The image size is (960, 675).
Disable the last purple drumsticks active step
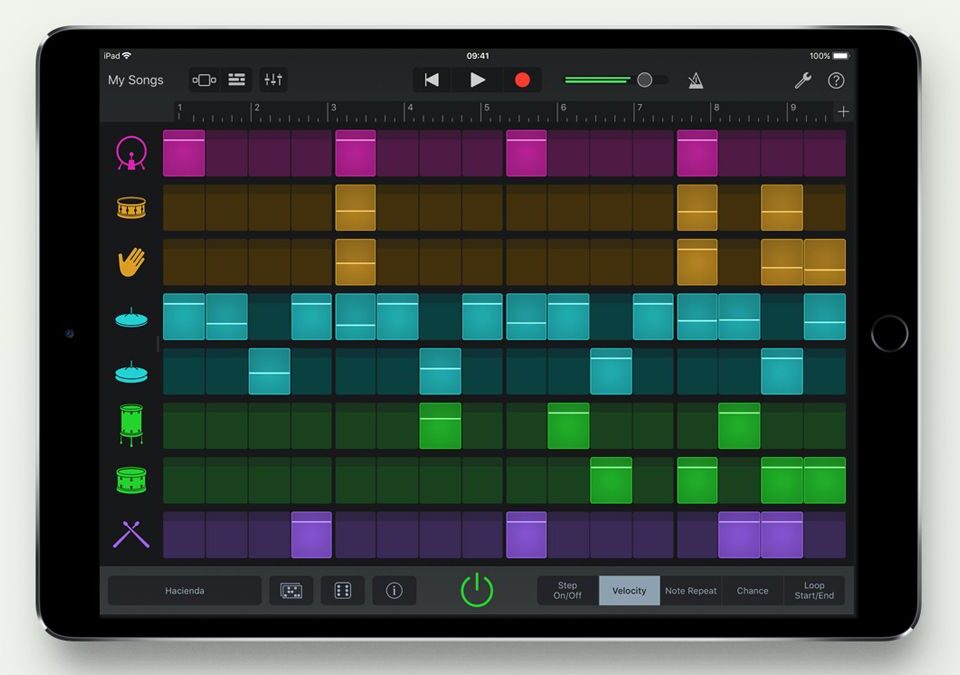(x=781, y=535)
